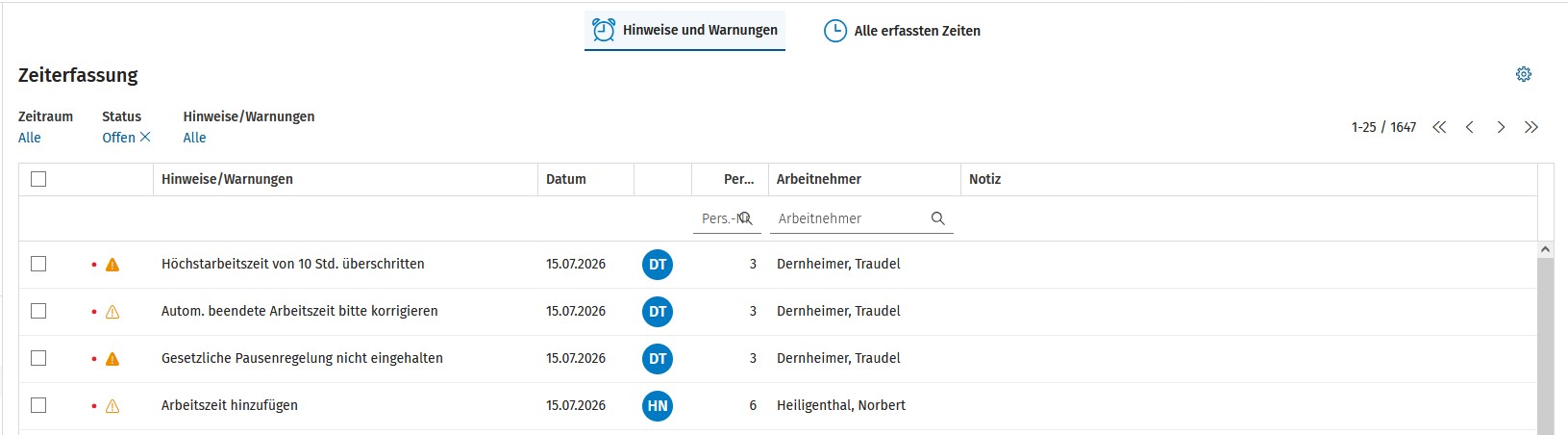Open the settings gear icon
This screenshot has width=1568, height=435.
point(1524,74)
